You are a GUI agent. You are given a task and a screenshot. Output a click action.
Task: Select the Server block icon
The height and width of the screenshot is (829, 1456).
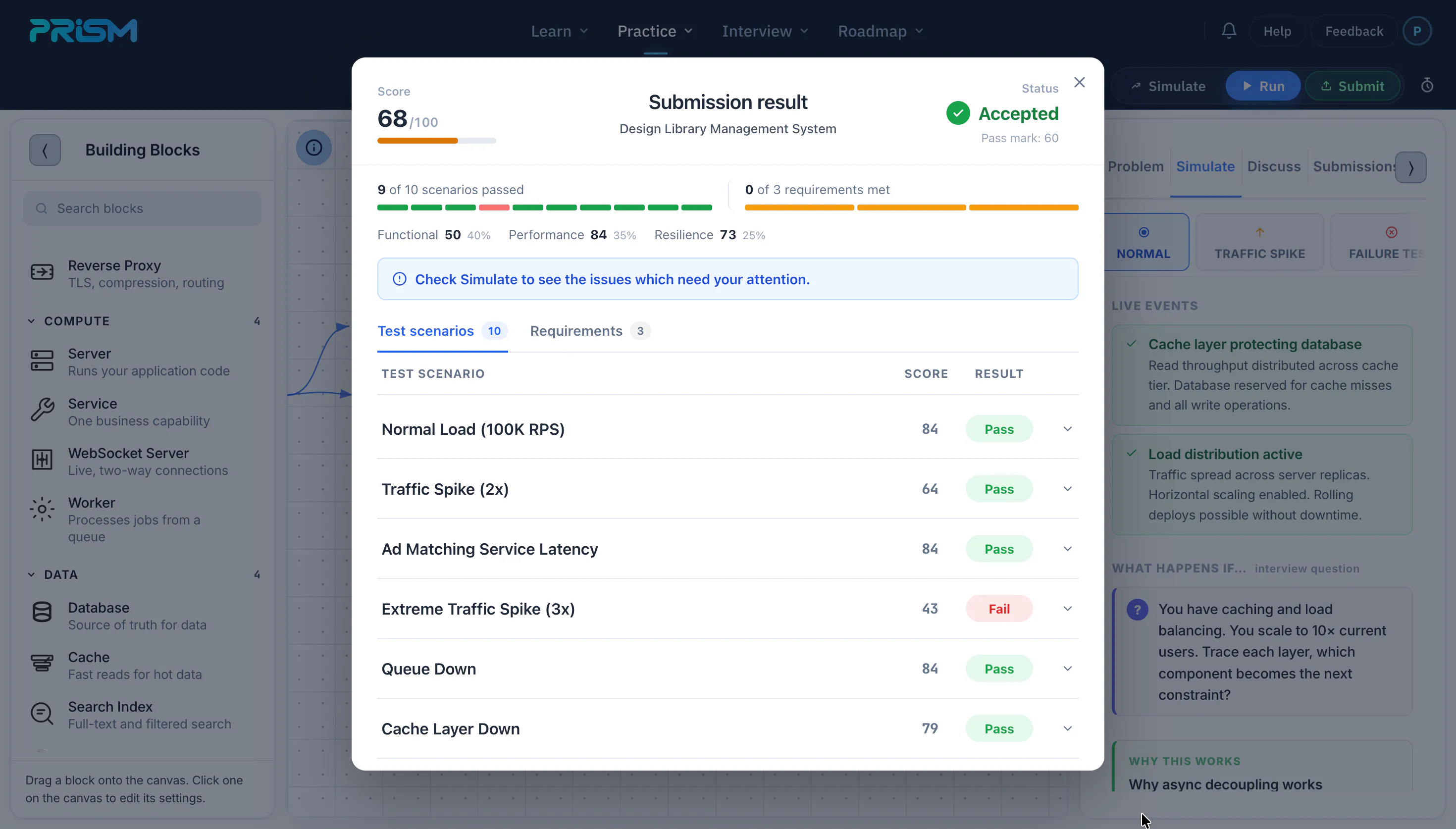click(42, 361)
